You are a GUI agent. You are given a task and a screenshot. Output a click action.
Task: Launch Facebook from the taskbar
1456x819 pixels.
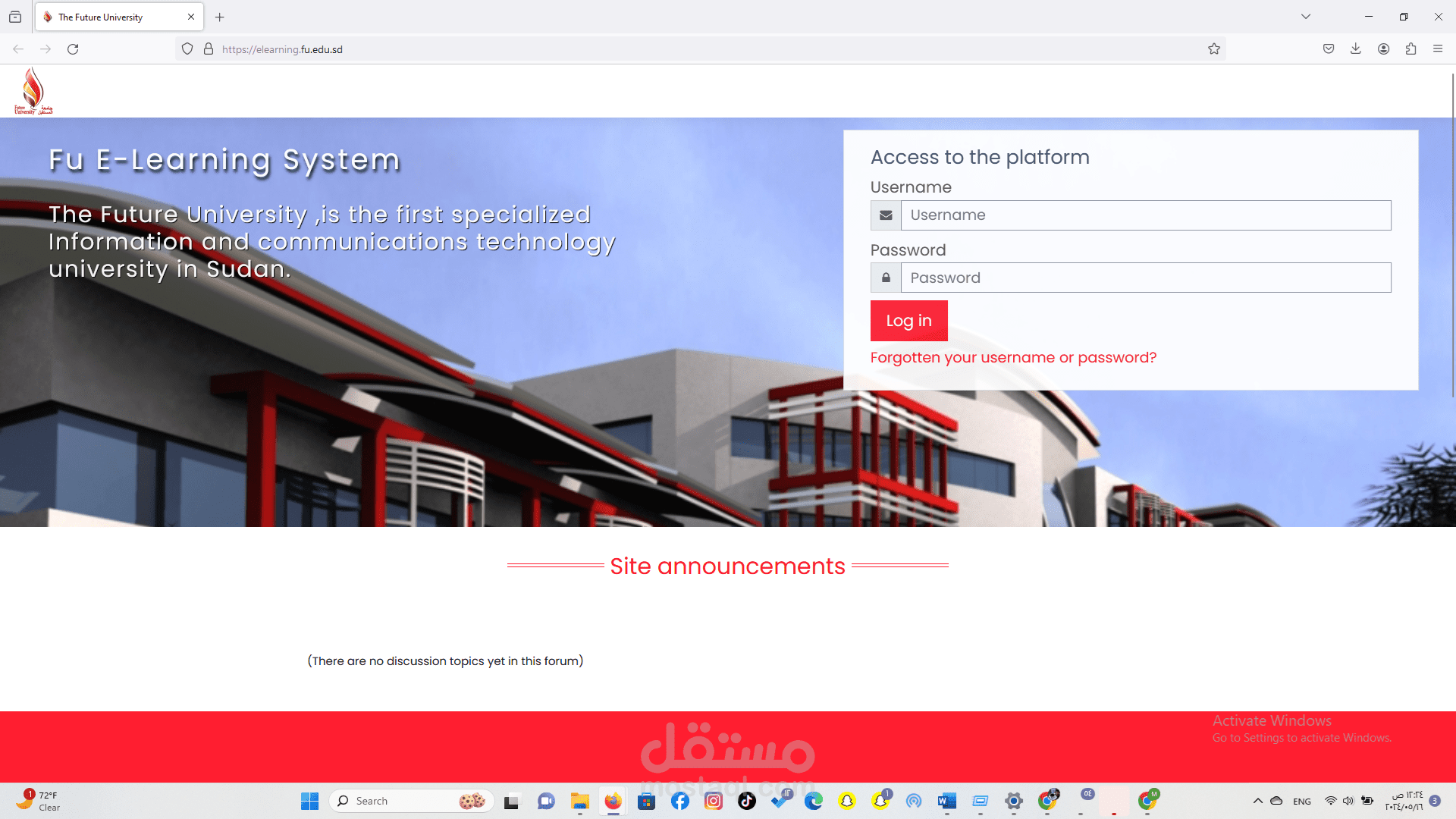point(680,801)
